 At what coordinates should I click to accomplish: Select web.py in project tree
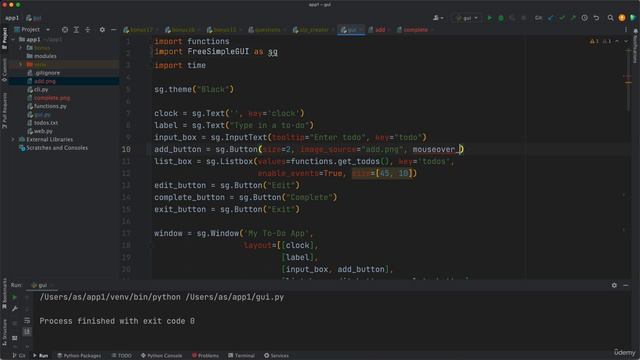pos(40,131)
